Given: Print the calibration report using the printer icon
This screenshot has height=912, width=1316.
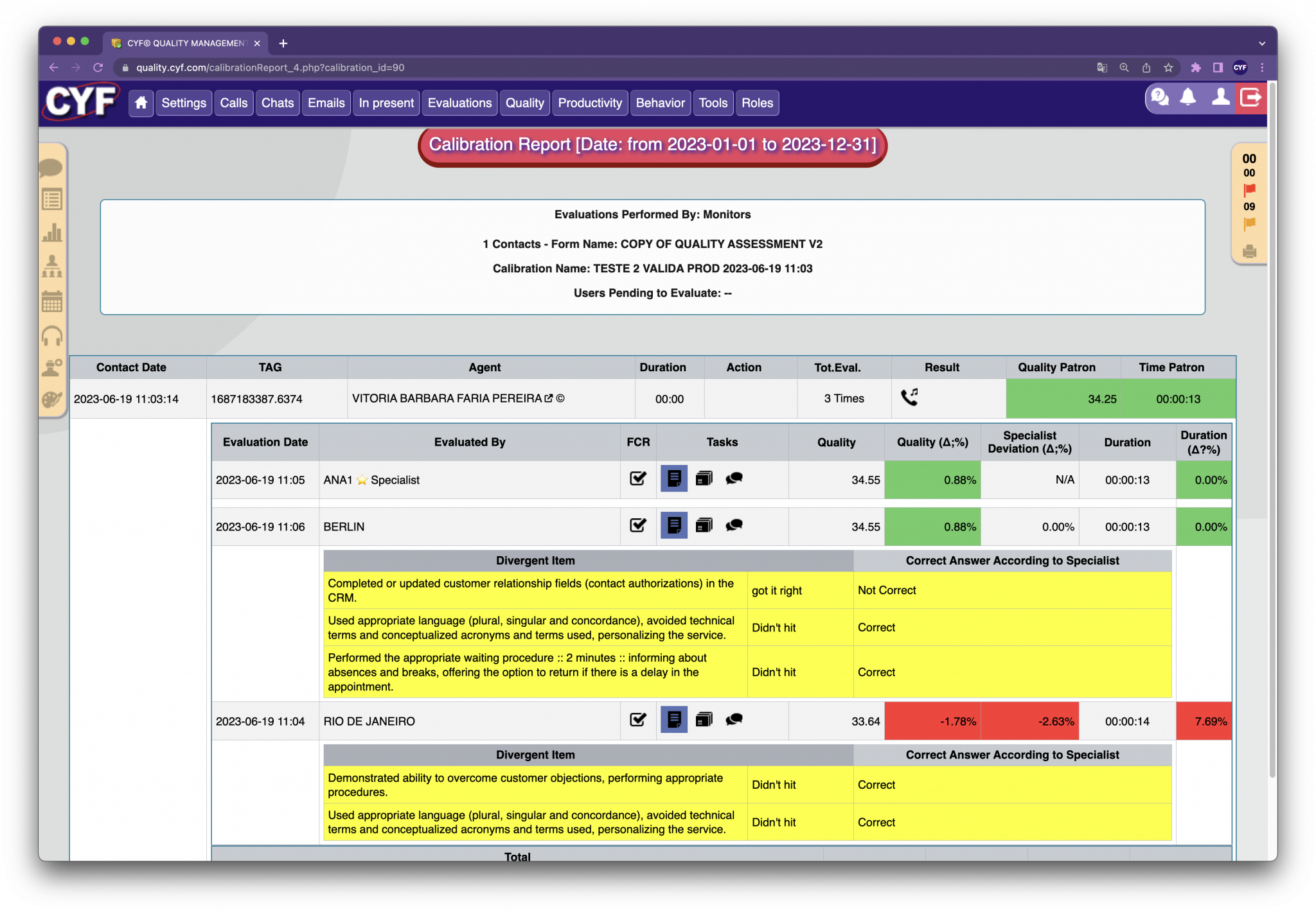Looking at the screenshot, I should 1249,251.
